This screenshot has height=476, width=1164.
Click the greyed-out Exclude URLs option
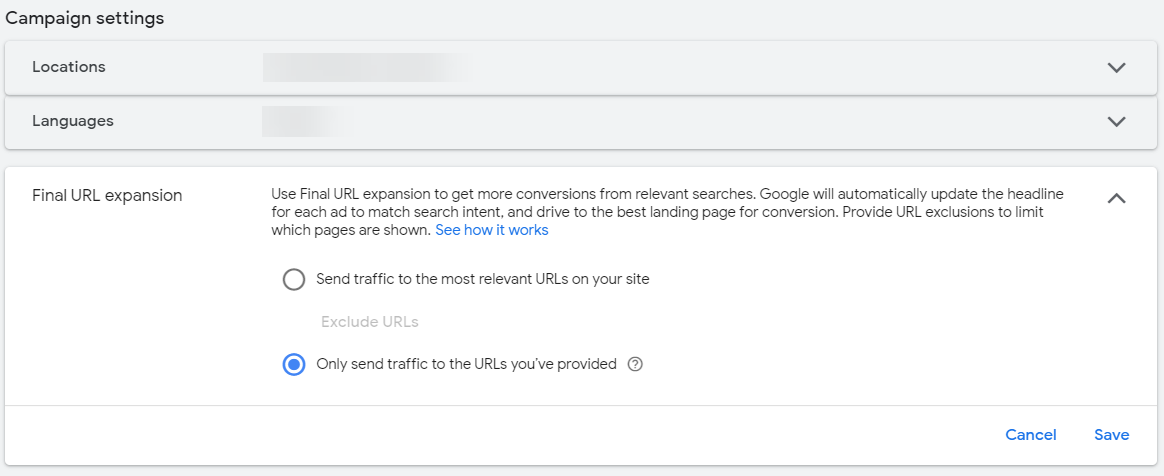tap(369, 322)
